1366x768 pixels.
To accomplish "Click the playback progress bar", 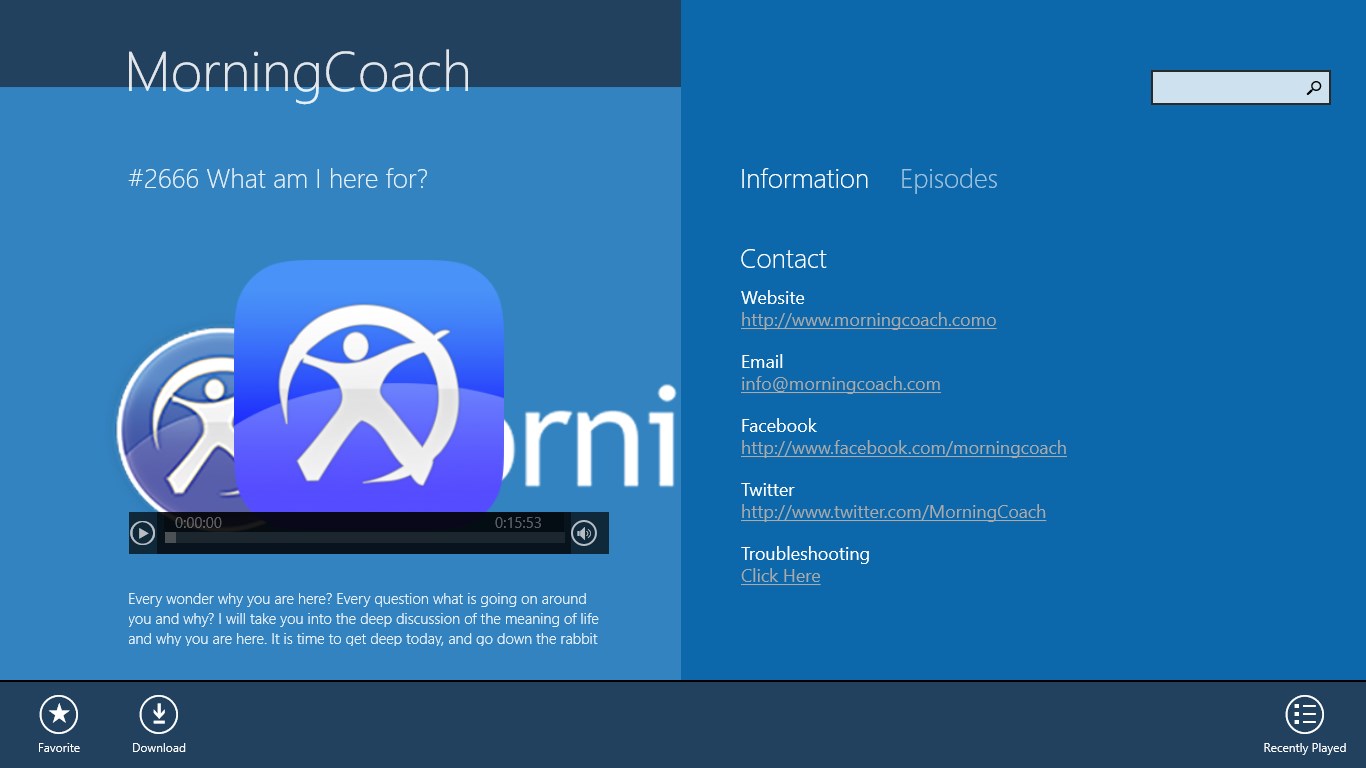I will (x=365, y=538).
